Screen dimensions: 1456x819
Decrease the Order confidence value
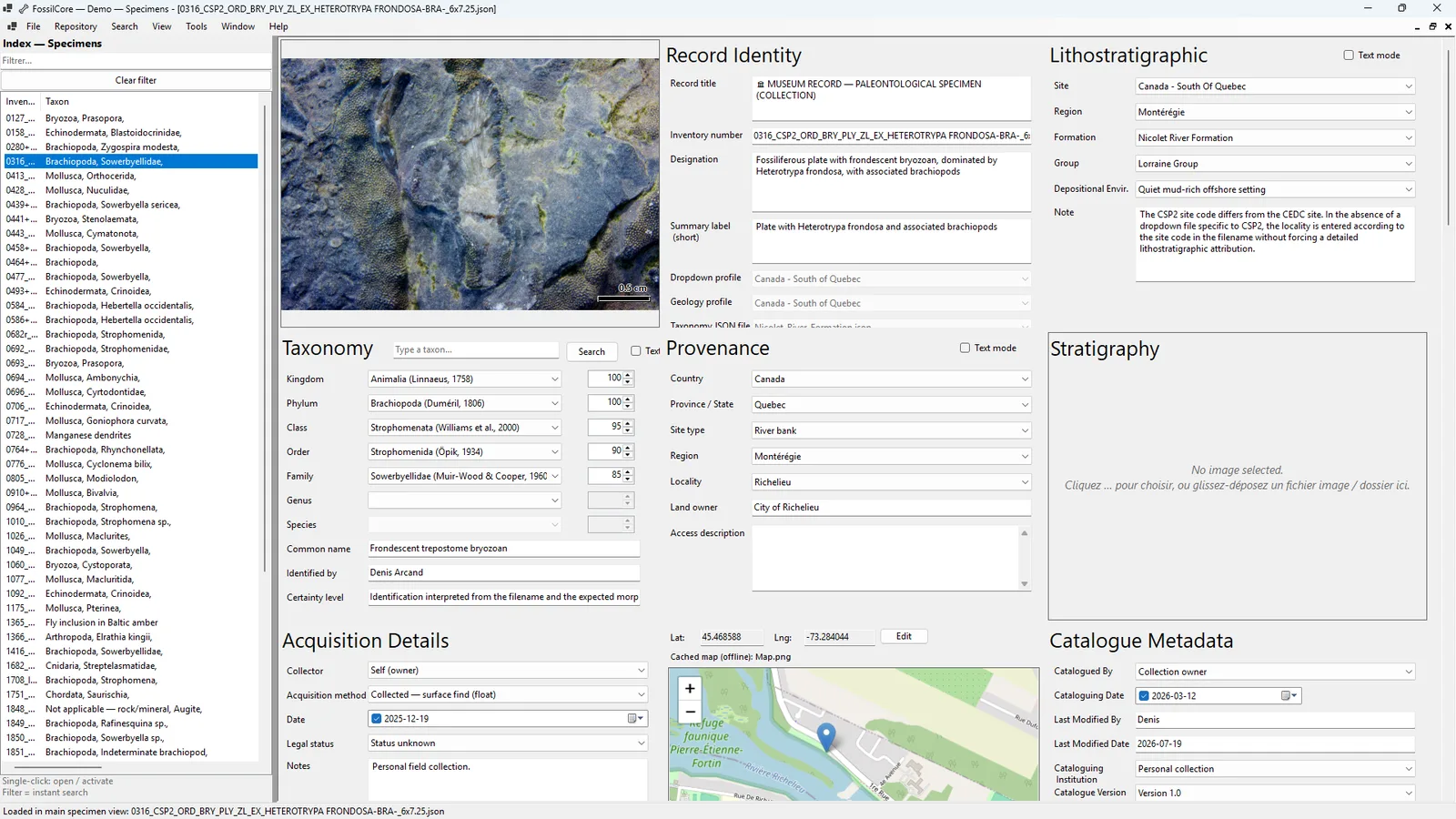click(628, 455)
